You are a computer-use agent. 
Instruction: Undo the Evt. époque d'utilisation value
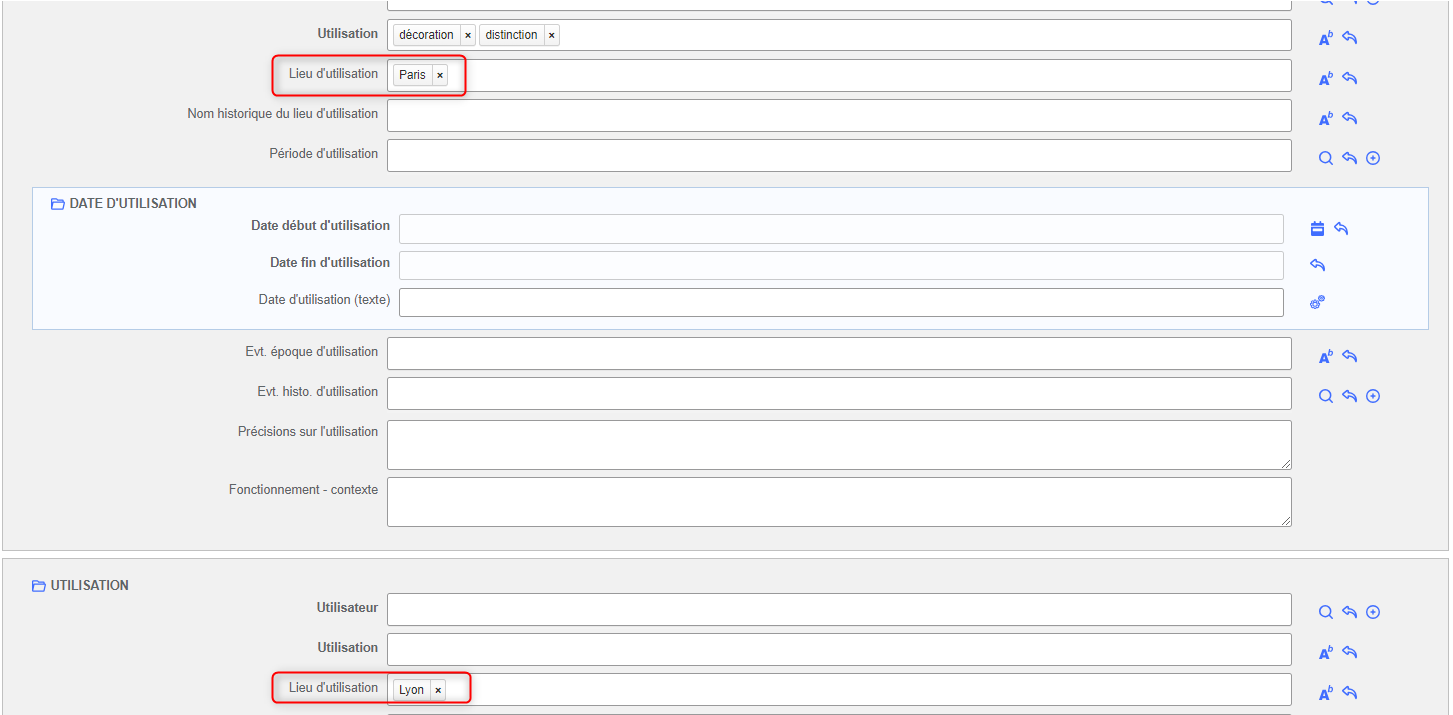point(1349,356)
